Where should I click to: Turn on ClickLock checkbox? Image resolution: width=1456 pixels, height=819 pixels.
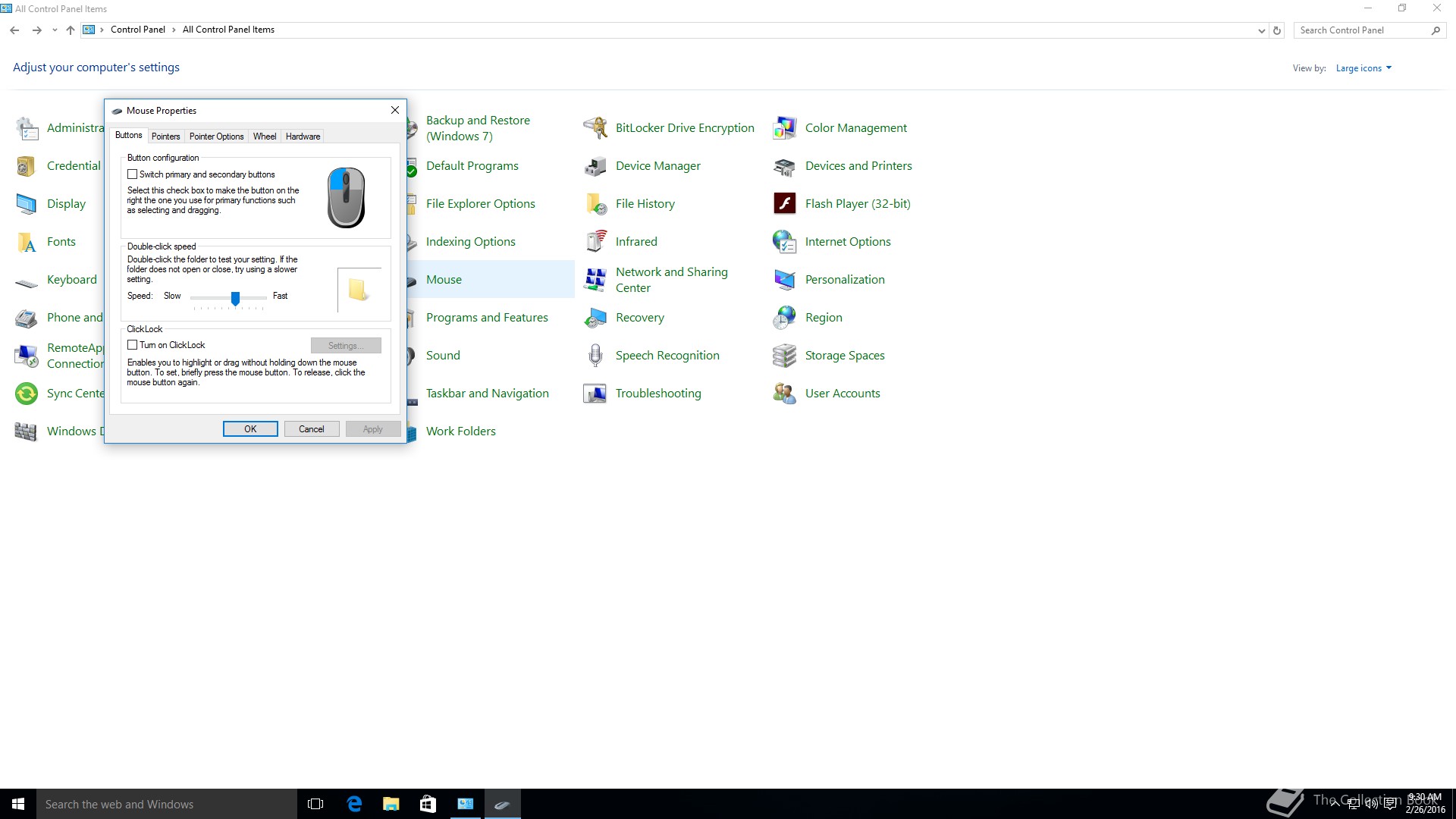click(x=133, y=345)
